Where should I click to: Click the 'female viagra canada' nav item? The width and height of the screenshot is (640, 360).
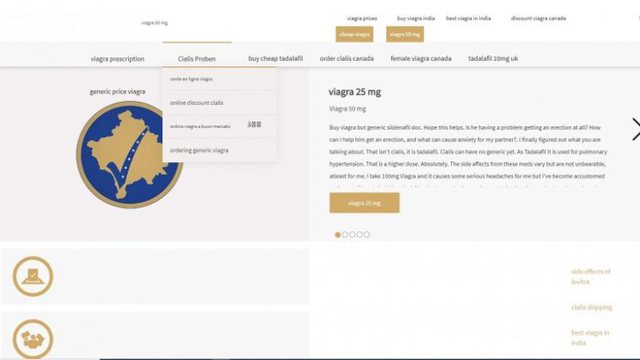coord(421,58)
